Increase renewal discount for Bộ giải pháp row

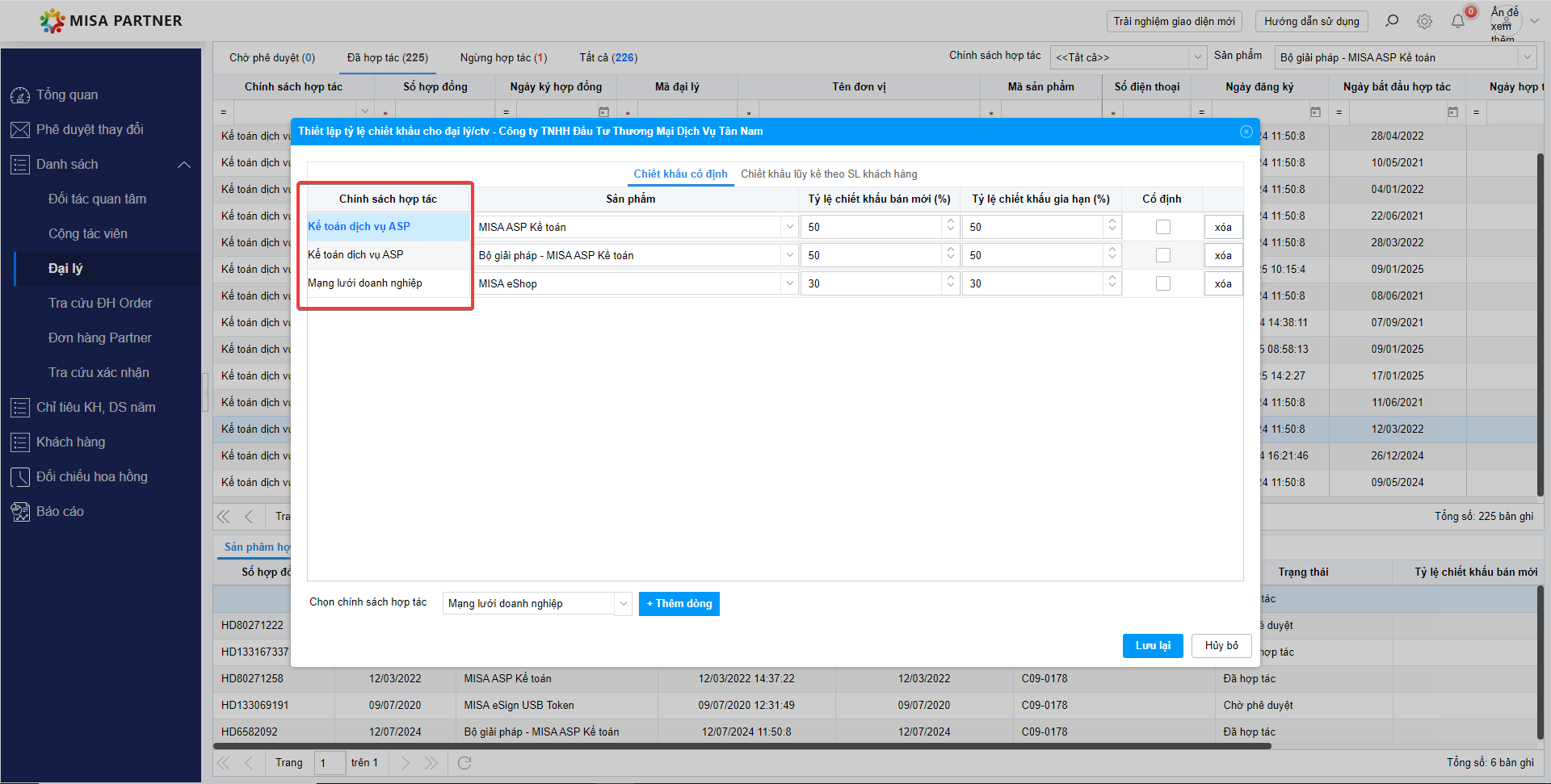click(1112, 250)
